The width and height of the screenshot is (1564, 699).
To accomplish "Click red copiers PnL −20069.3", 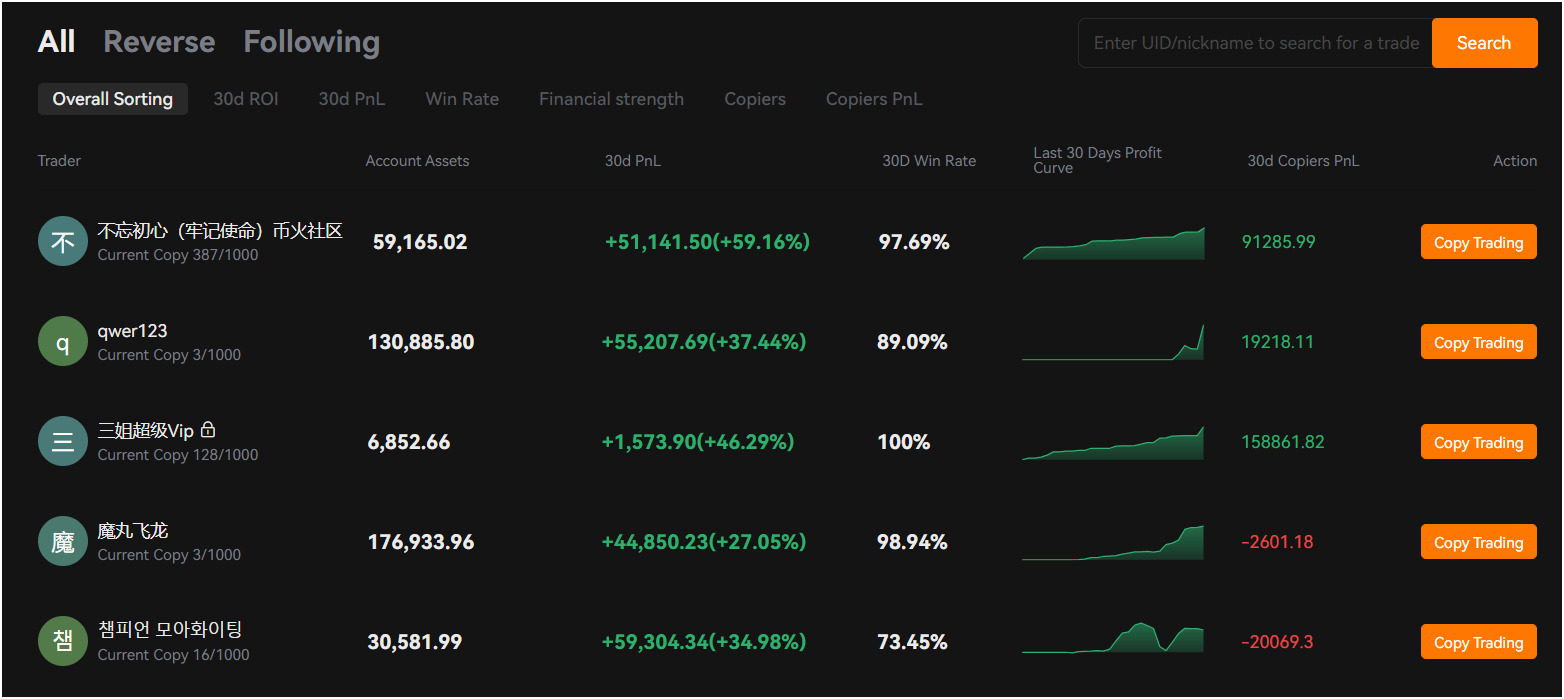I will 1277,642.
